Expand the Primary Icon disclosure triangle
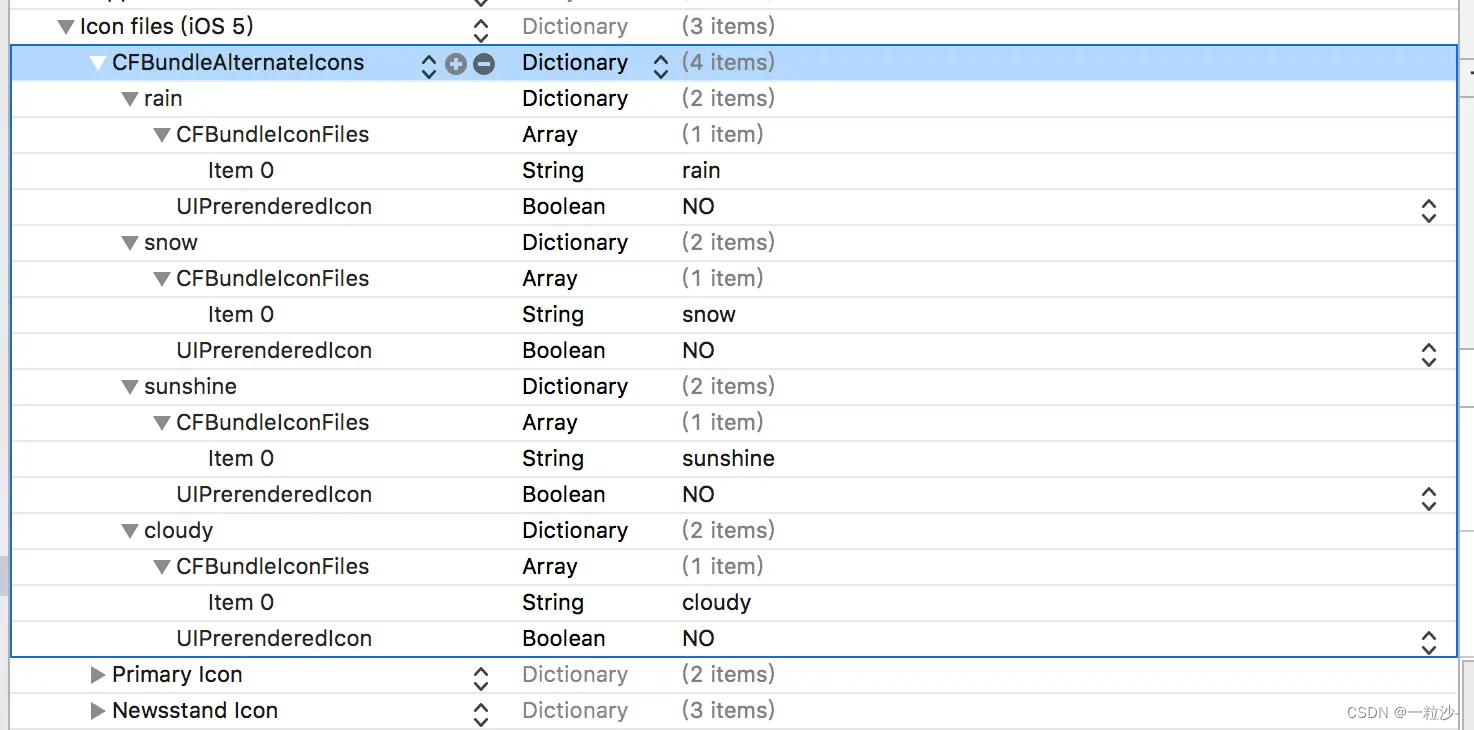Screen dimensions: 1474x730 pos(98,675)
